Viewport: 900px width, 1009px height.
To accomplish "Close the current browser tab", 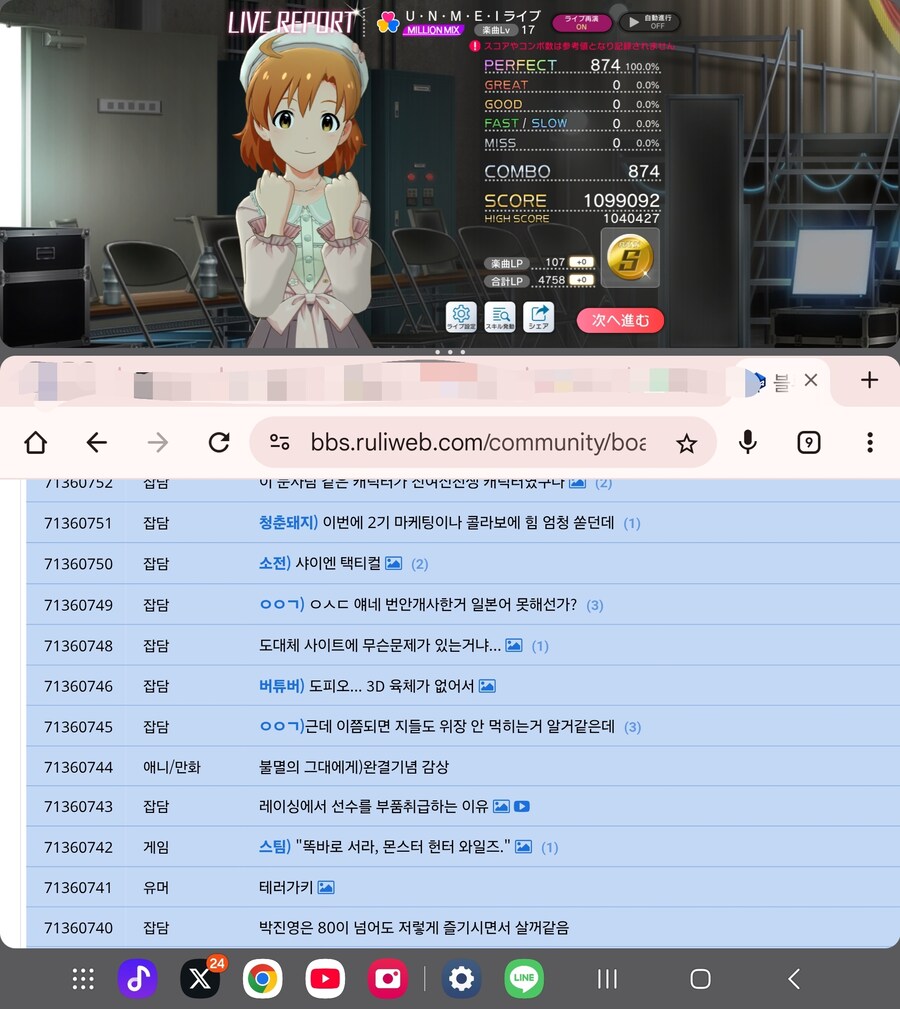I will [x=811, y=380].
